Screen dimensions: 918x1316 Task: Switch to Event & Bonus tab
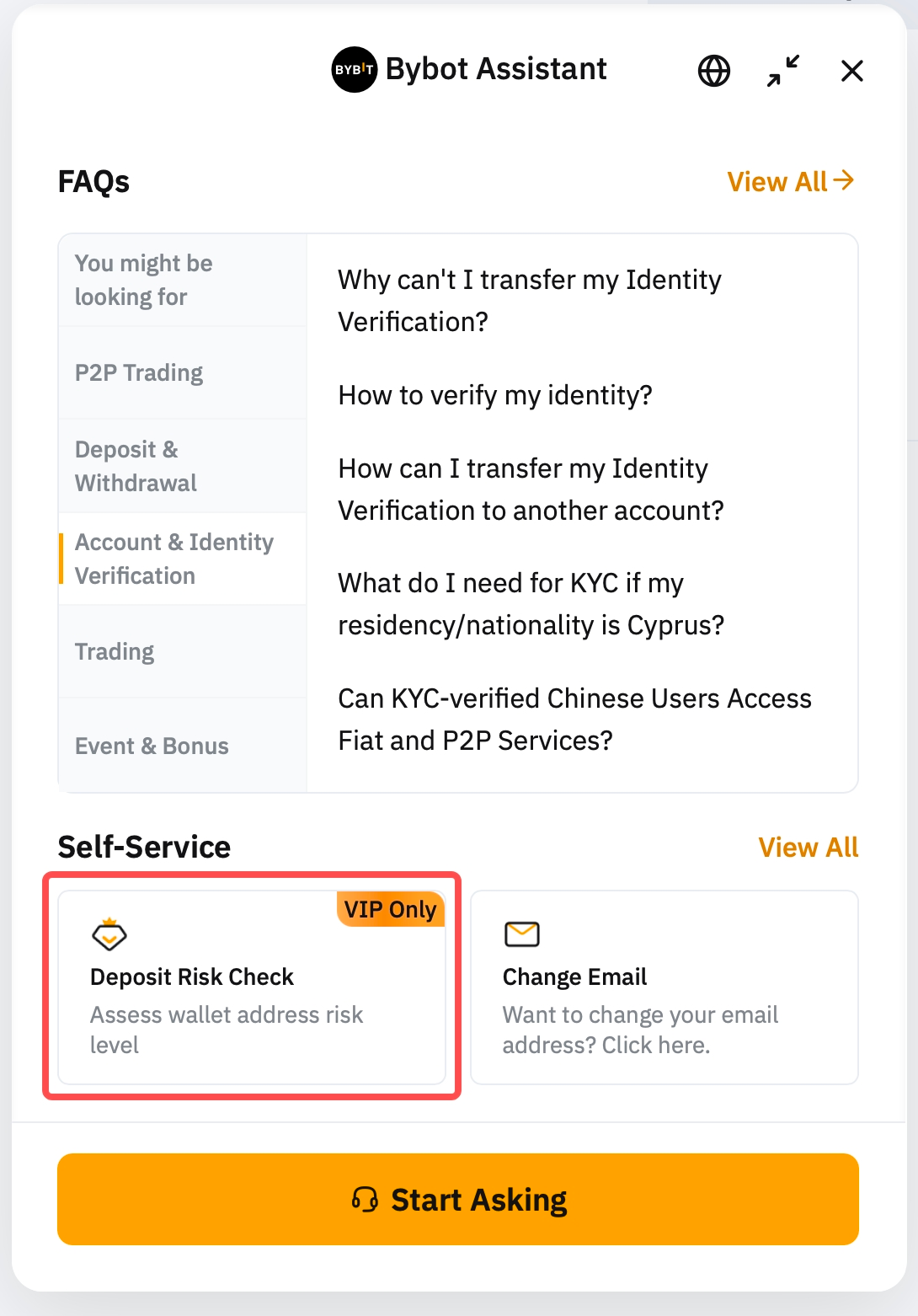[x=152, y=746]
